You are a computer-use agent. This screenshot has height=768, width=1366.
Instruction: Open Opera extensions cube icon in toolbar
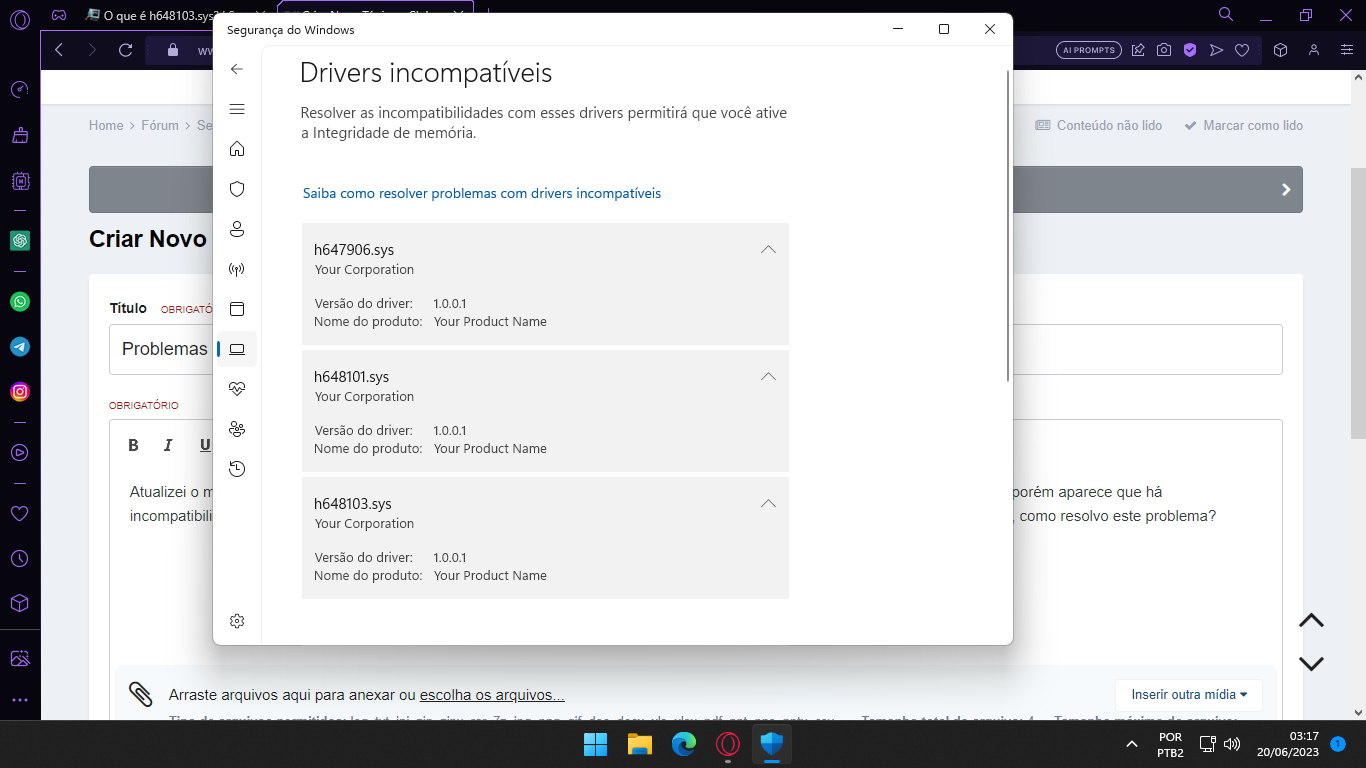[1280, 50]
